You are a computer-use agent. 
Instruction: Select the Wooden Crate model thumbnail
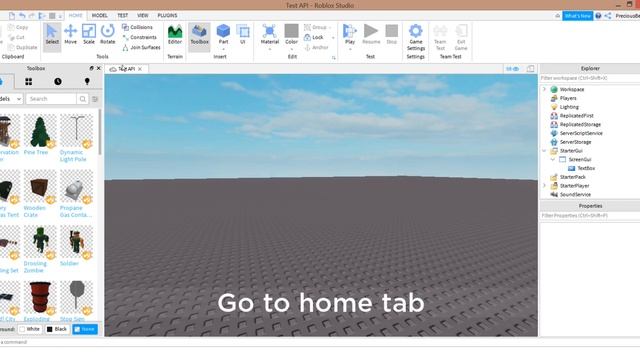point(40,187)
